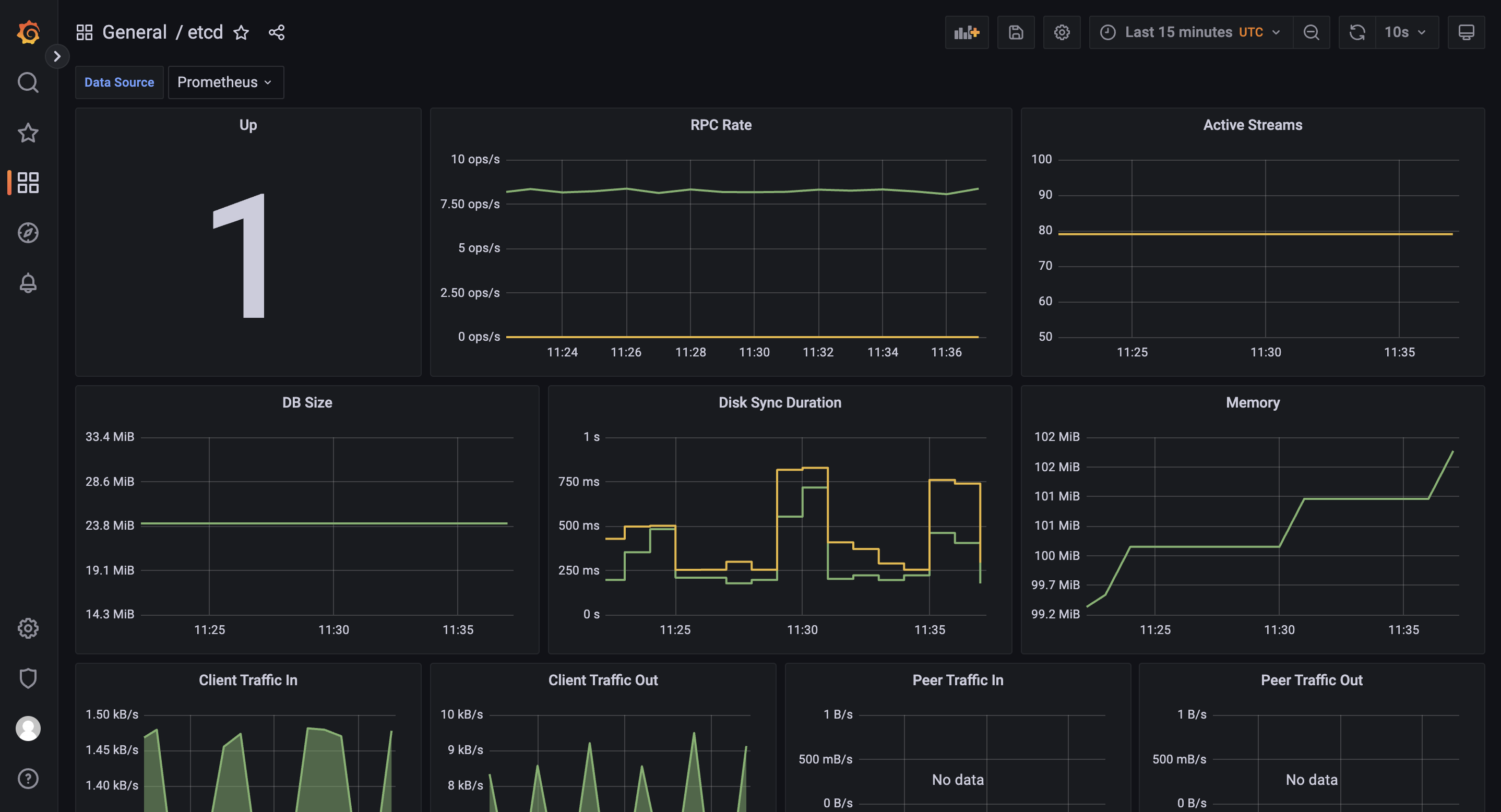The height and width of the screenshot is (812, 1501).
Task: Click the Server admin shield icon
Action: point(28,678)
